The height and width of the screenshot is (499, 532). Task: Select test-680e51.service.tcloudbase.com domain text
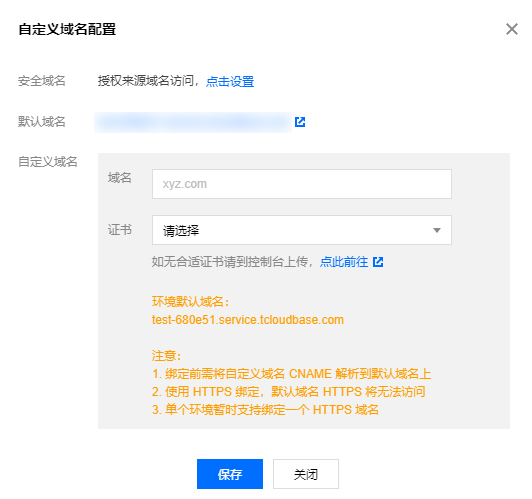point(248,320)
